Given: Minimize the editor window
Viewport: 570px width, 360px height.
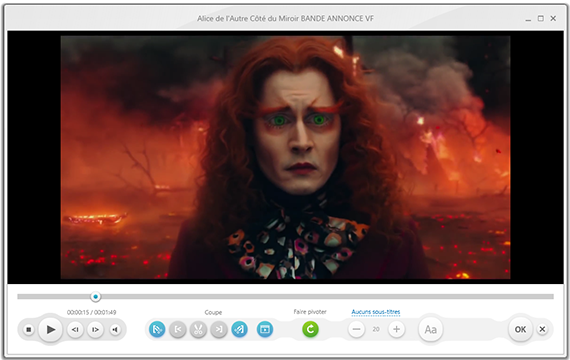Looking at the screenshot, I should coord(528,19).
